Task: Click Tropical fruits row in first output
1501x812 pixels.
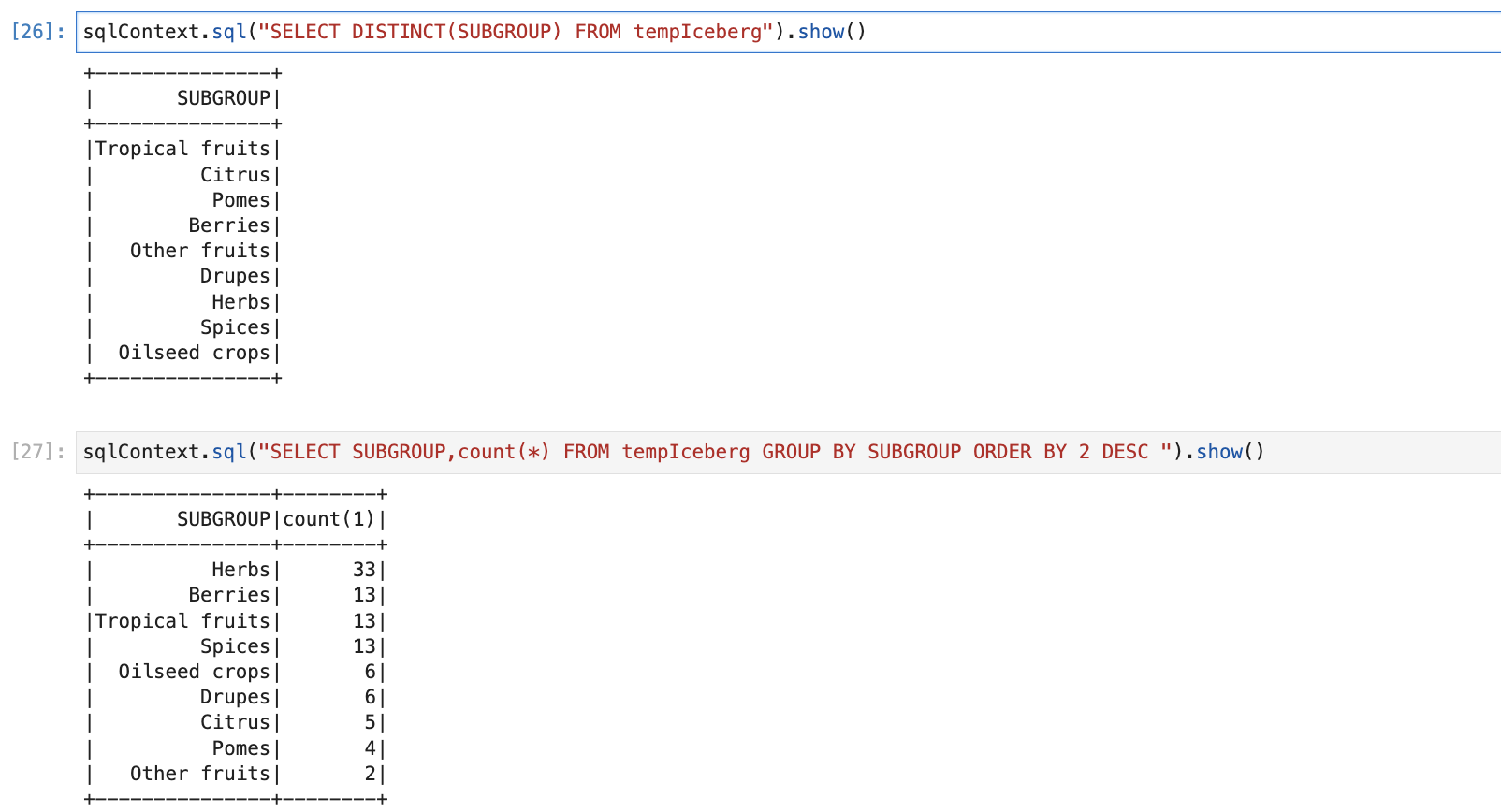Action: click(x=182, y=149)
